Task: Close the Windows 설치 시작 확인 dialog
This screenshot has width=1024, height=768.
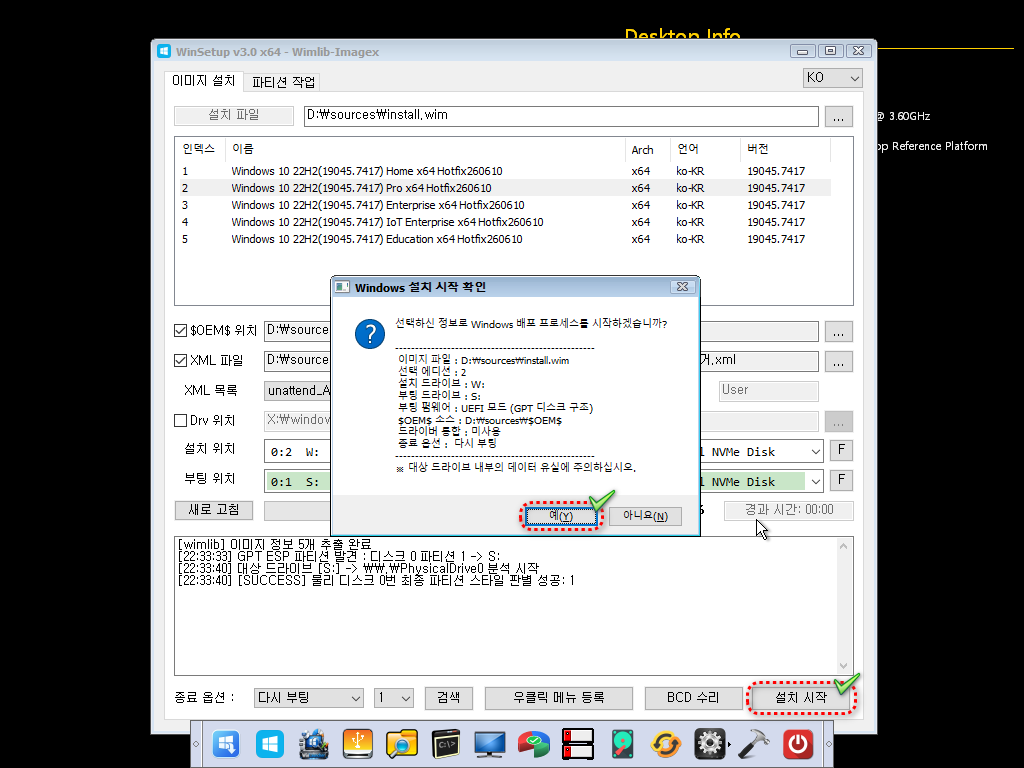Action: (x=682, y=287)
